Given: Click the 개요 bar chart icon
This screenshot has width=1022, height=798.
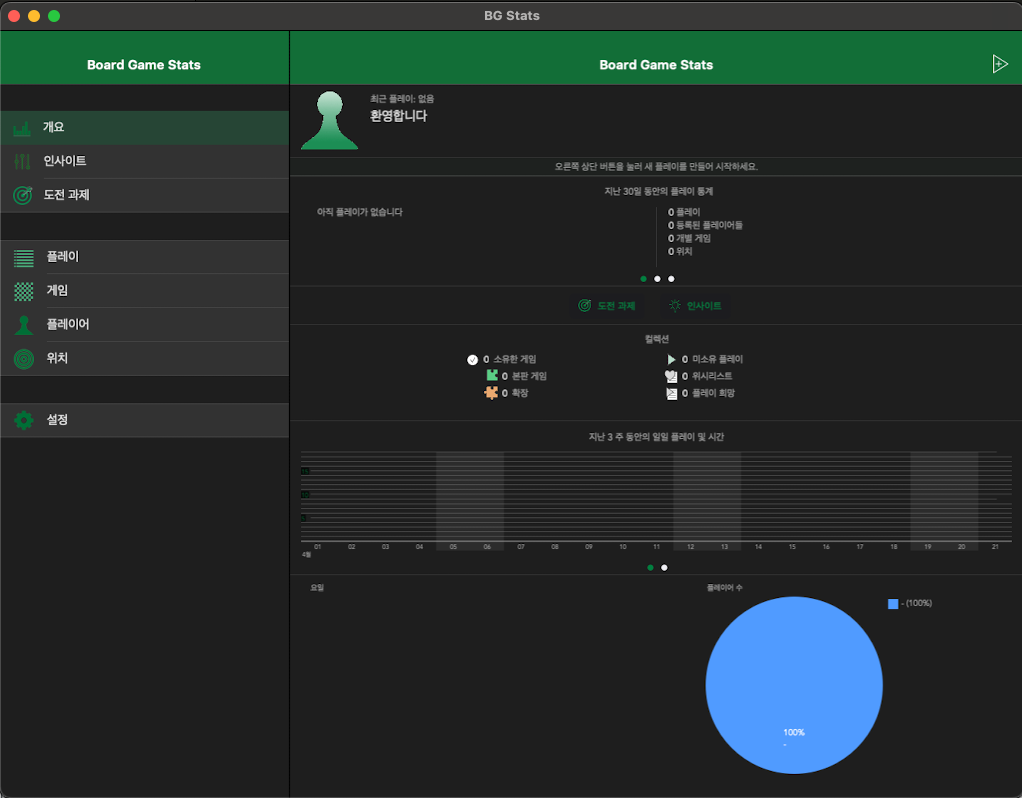Looking at the screenshot, I should (22, 128).
